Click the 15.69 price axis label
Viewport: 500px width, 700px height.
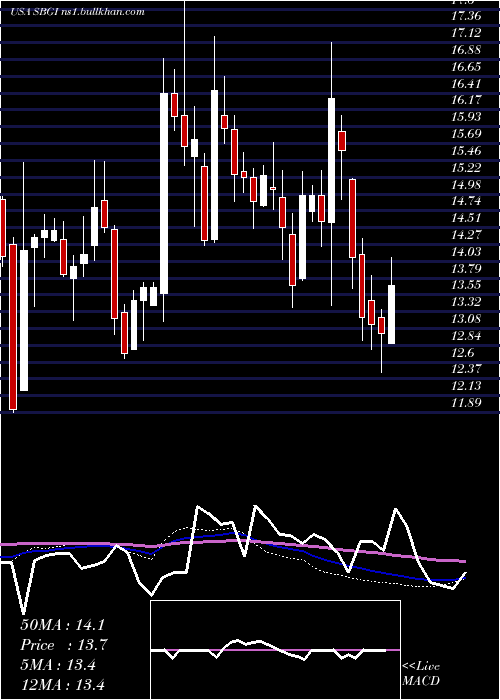[466, 134]
